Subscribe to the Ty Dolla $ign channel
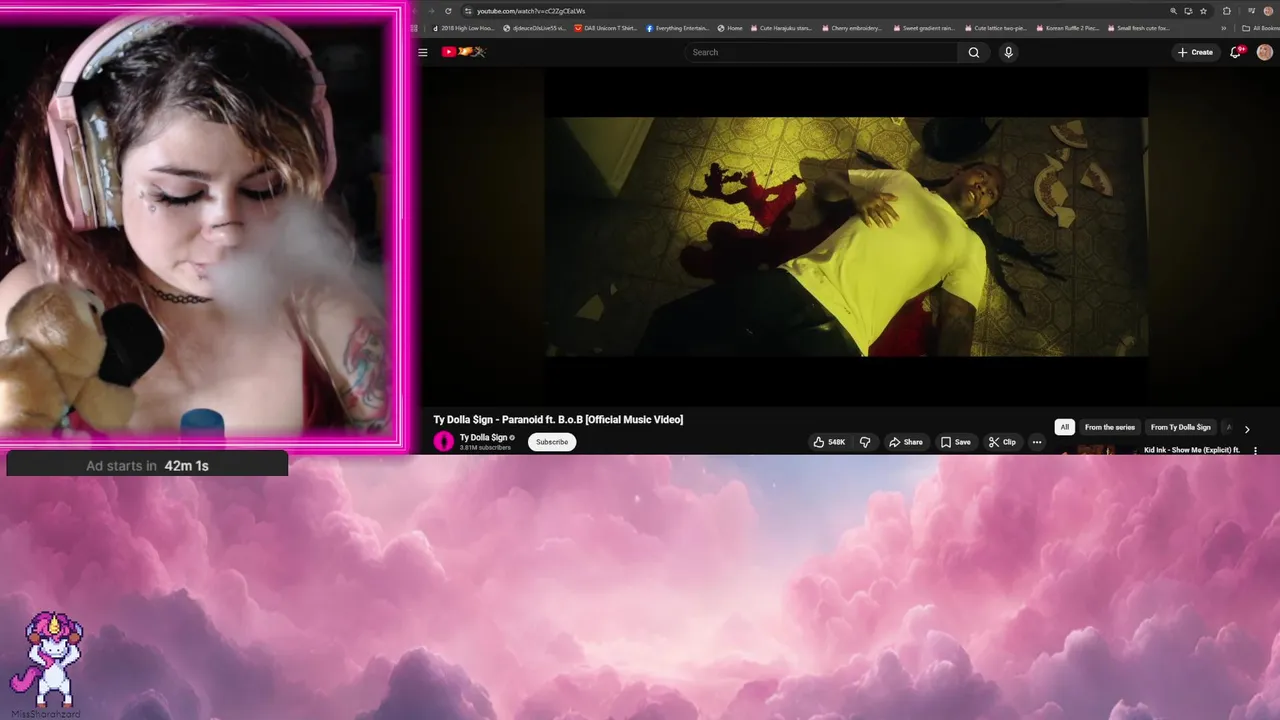 551,442
